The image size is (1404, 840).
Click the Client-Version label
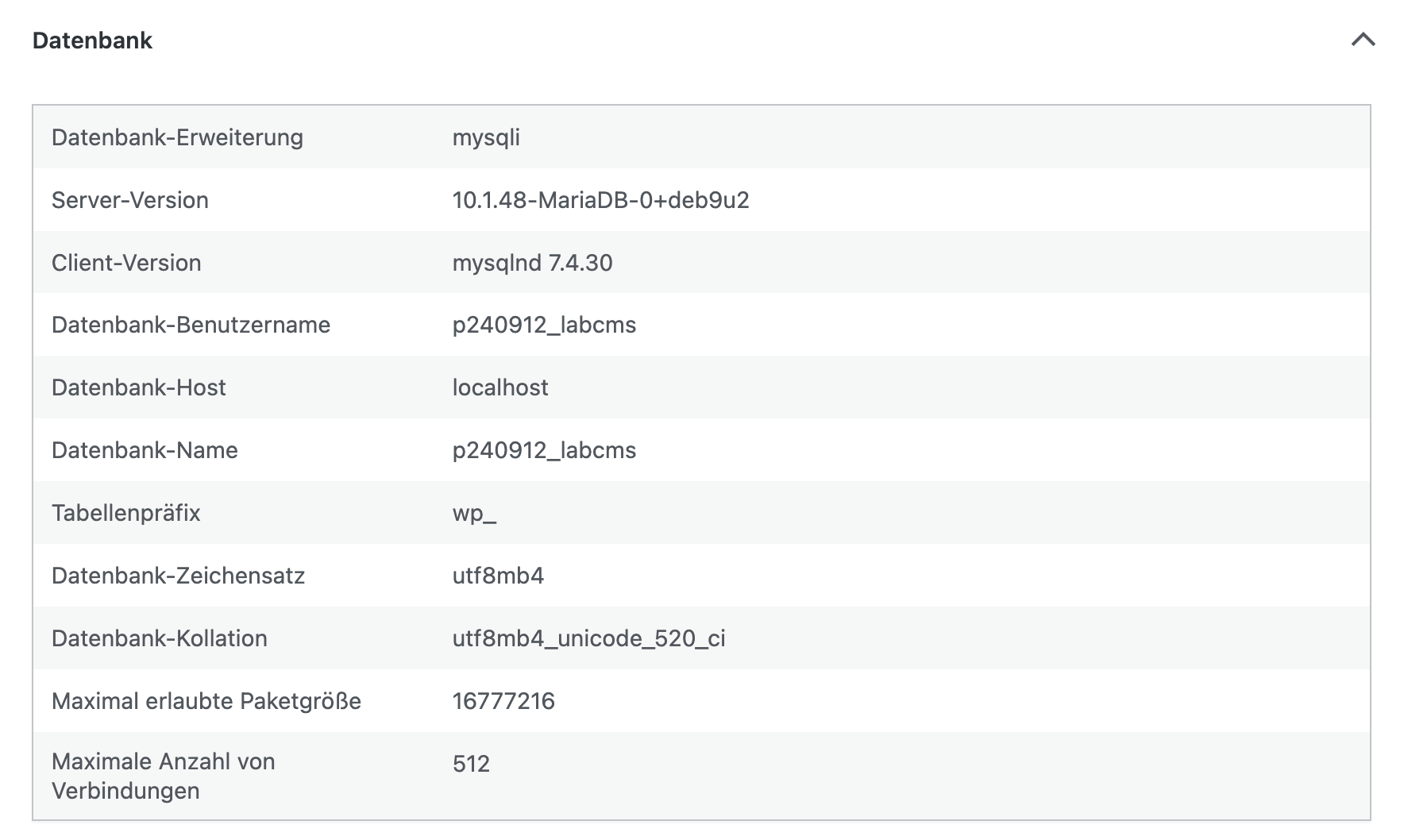tap(126, 263)
